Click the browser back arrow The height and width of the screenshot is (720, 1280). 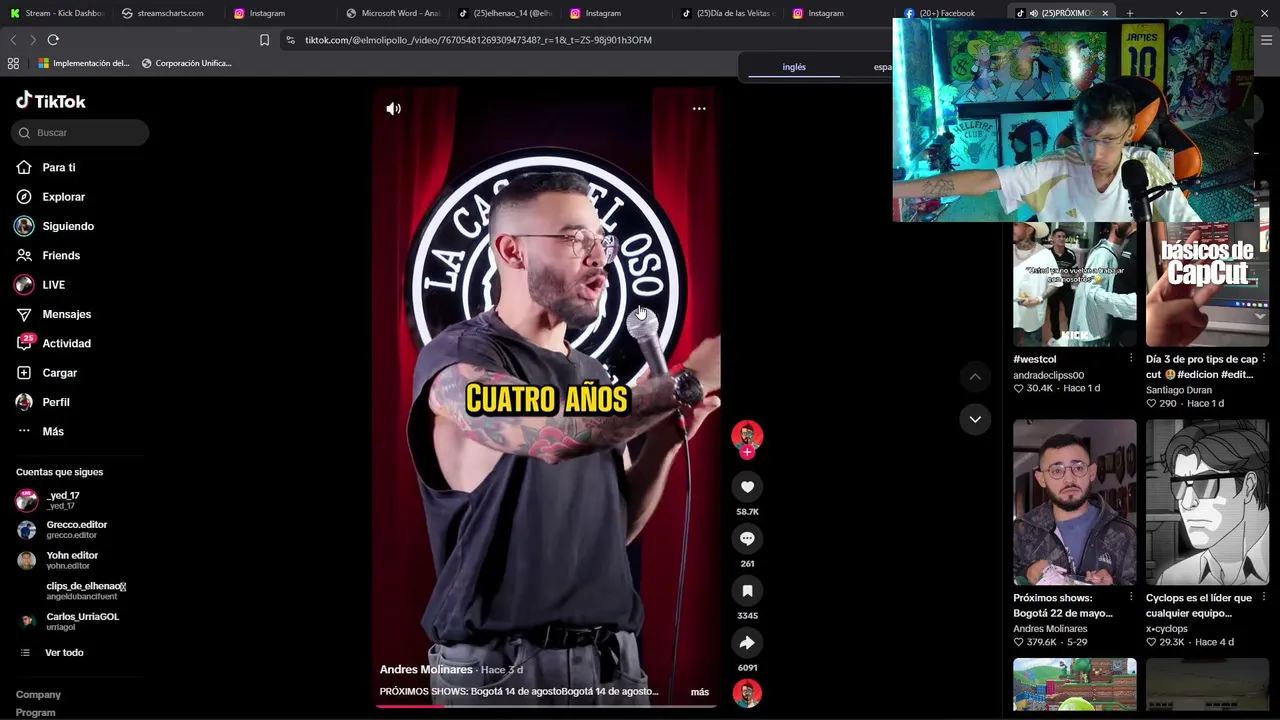pyautogui.click(x=13, y=40)
